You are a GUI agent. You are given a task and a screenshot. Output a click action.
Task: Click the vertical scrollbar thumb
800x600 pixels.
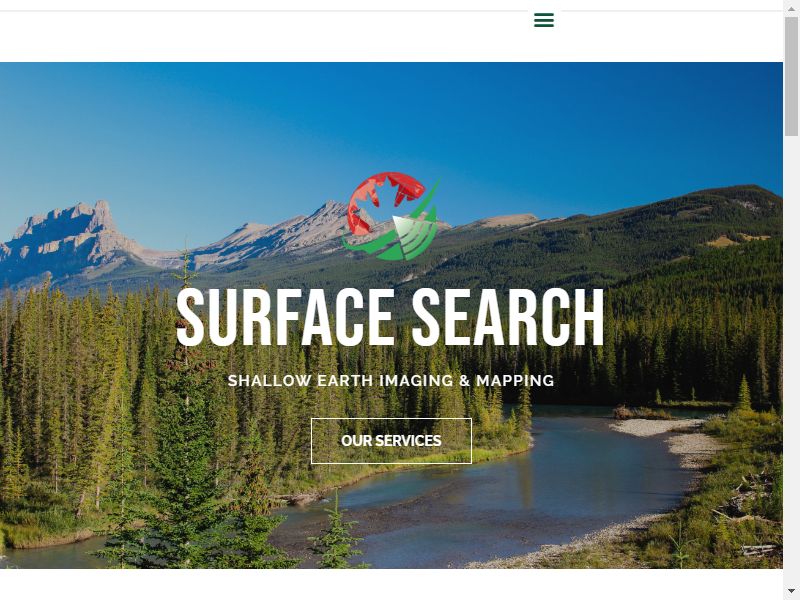click(x=791, y=77)
